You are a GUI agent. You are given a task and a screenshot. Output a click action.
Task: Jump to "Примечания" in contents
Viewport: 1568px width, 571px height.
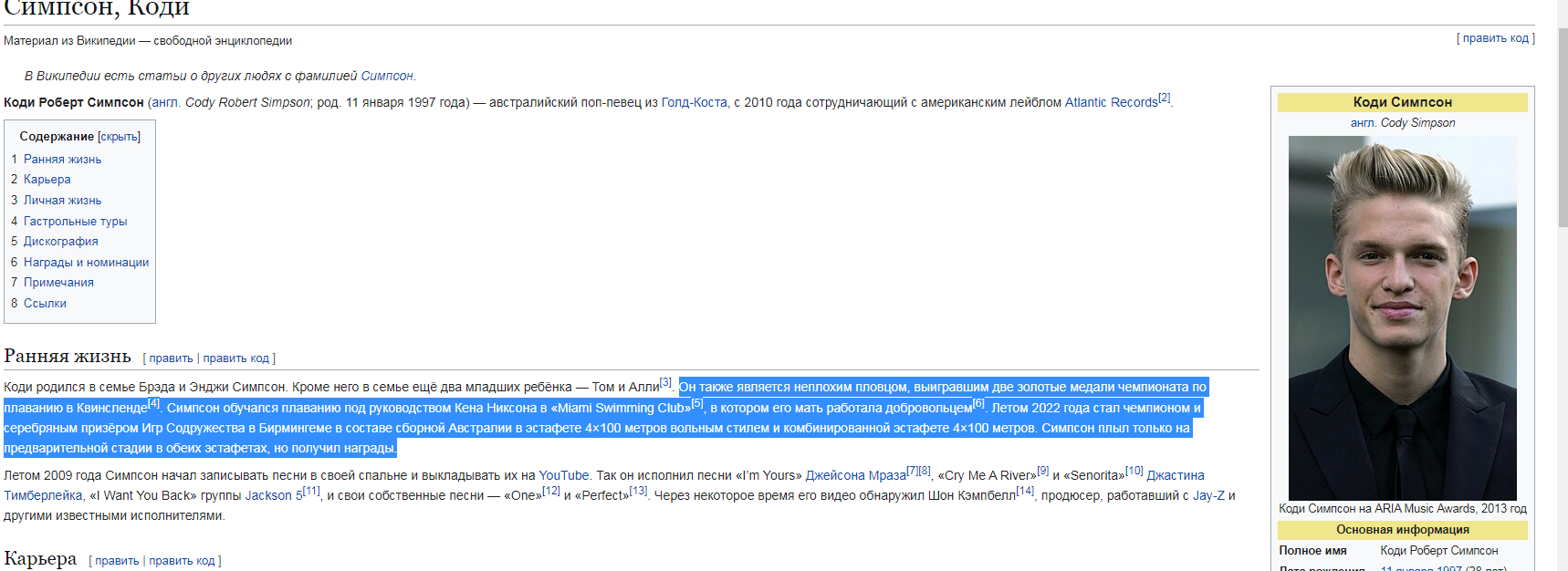click(x=58, y=283)
